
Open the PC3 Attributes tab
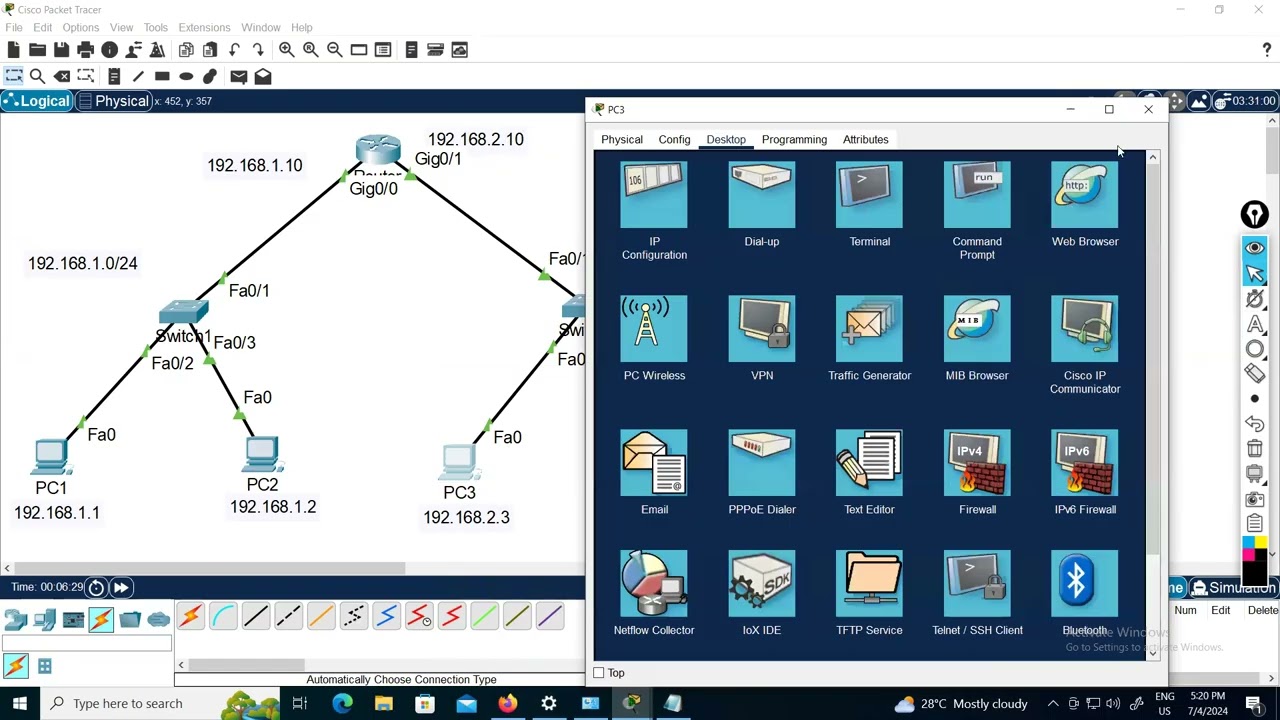pos(865,140)
